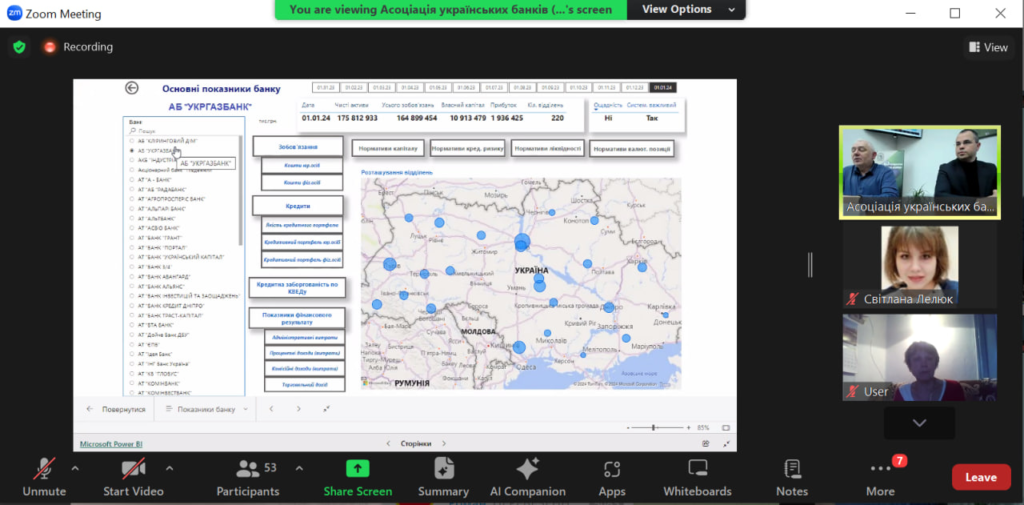
Task: Open Notes in the Zoom toolbar
Action: tap(792, 478)
